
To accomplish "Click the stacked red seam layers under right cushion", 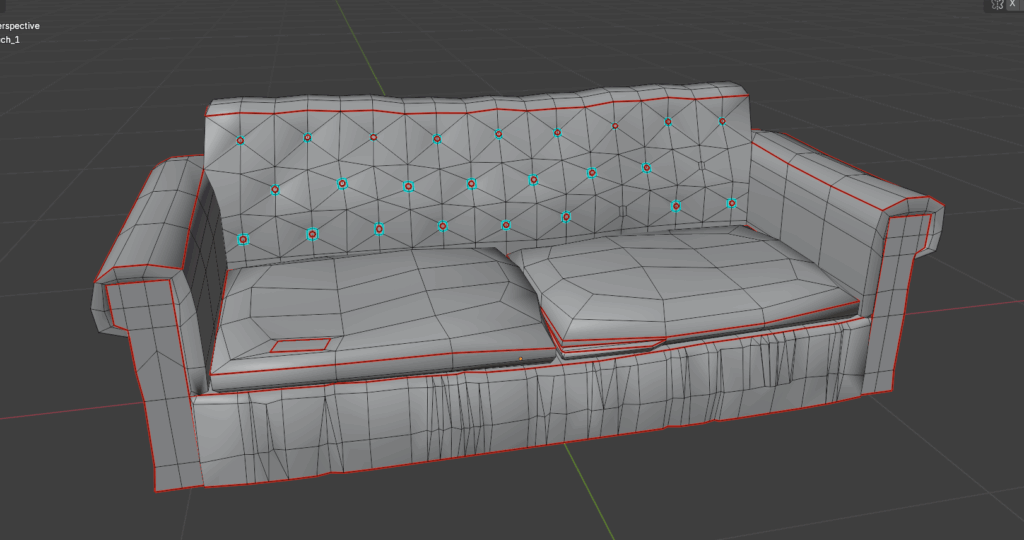I will (x=600, y=344).
